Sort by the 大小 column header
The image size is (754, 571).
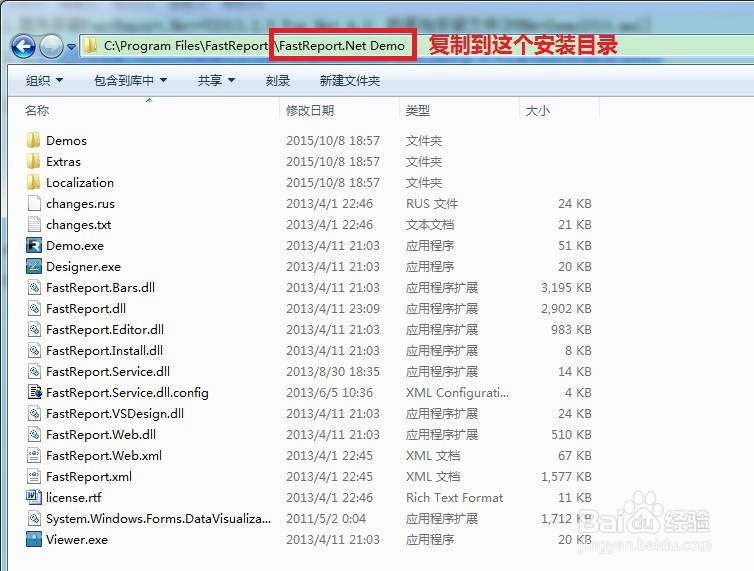[x=538, y=111]
